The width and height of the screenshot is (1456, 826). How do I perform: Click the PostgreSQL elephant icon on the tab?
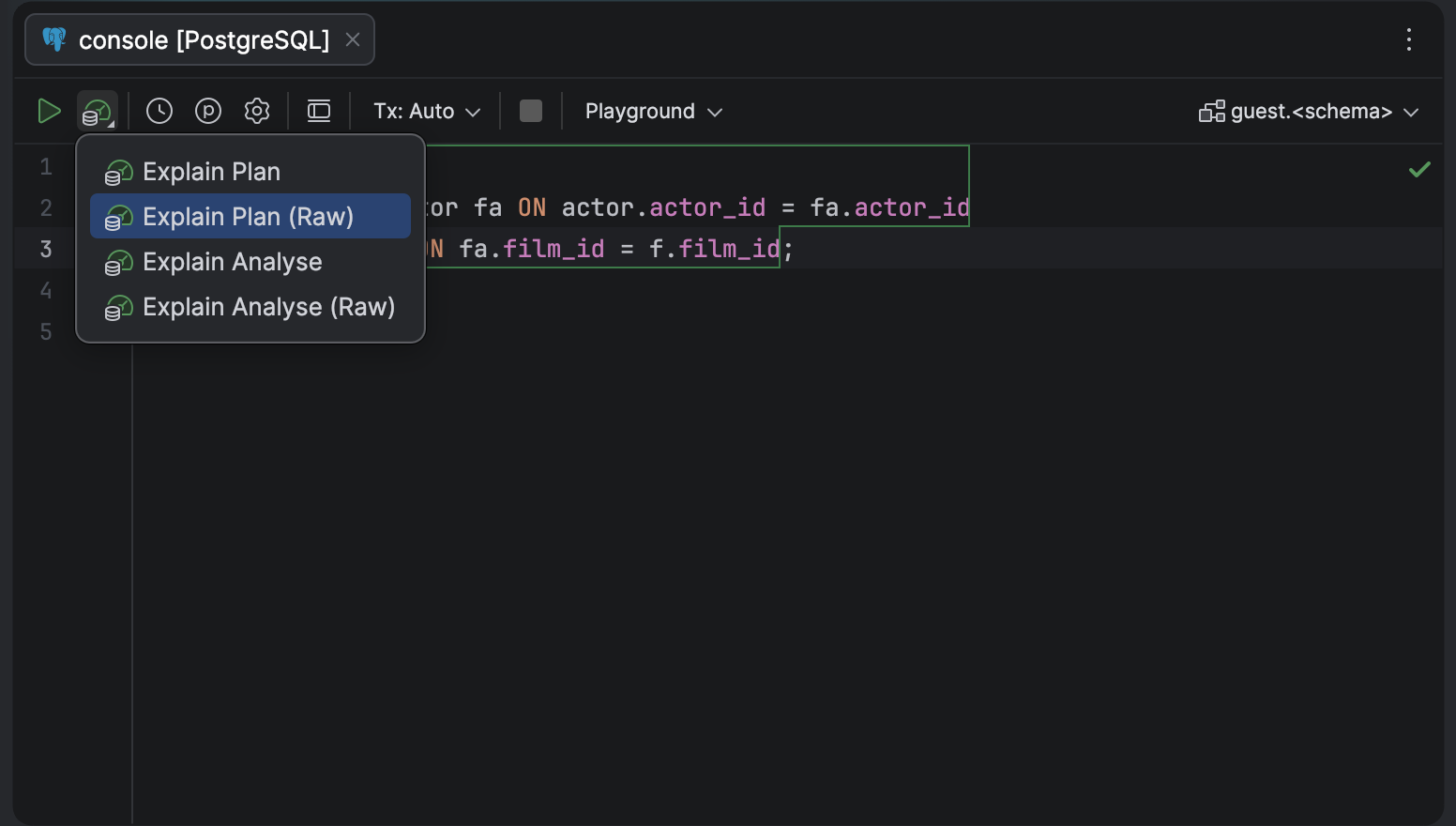tap(54, 39)
